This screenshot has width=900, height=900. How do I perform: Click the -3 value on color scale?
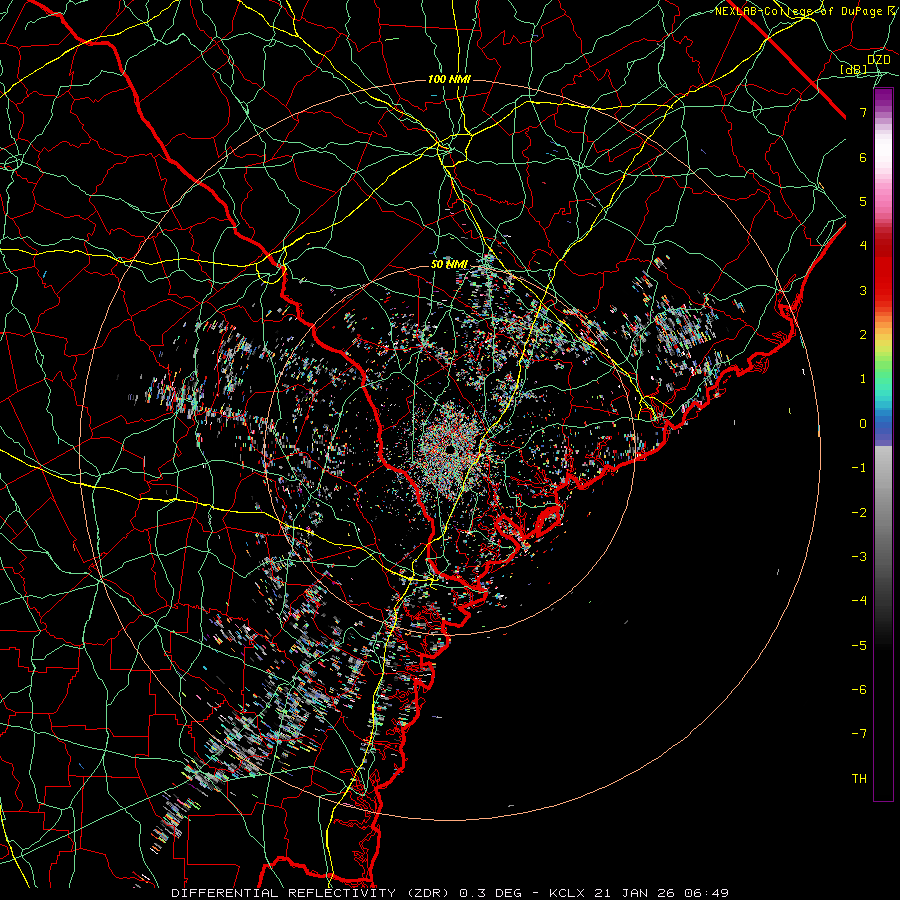point(859,557)
